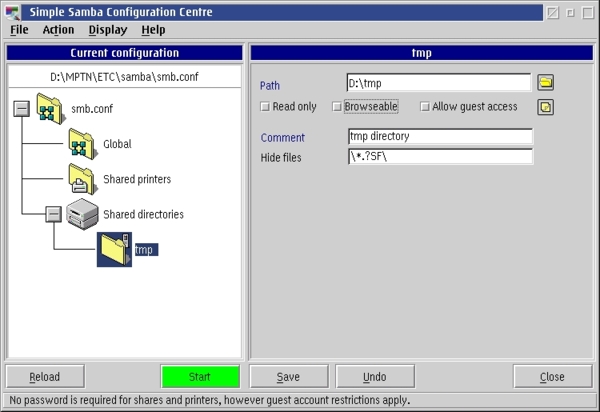
Task: Select the tmp share folder icon
Action: tap(114, 249)
